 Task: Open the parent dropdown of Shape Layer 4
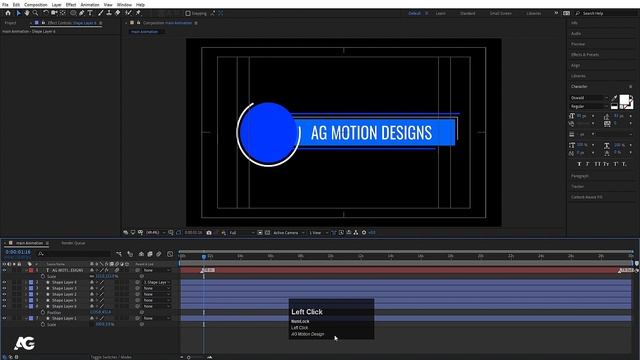tap(157, 282)
